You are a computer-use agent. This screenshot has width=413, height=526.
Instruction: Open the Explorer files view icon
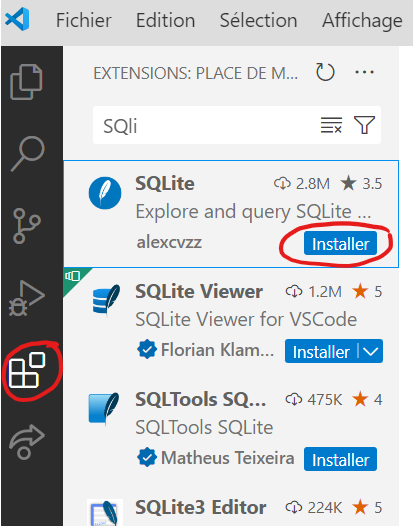(27, 82)
